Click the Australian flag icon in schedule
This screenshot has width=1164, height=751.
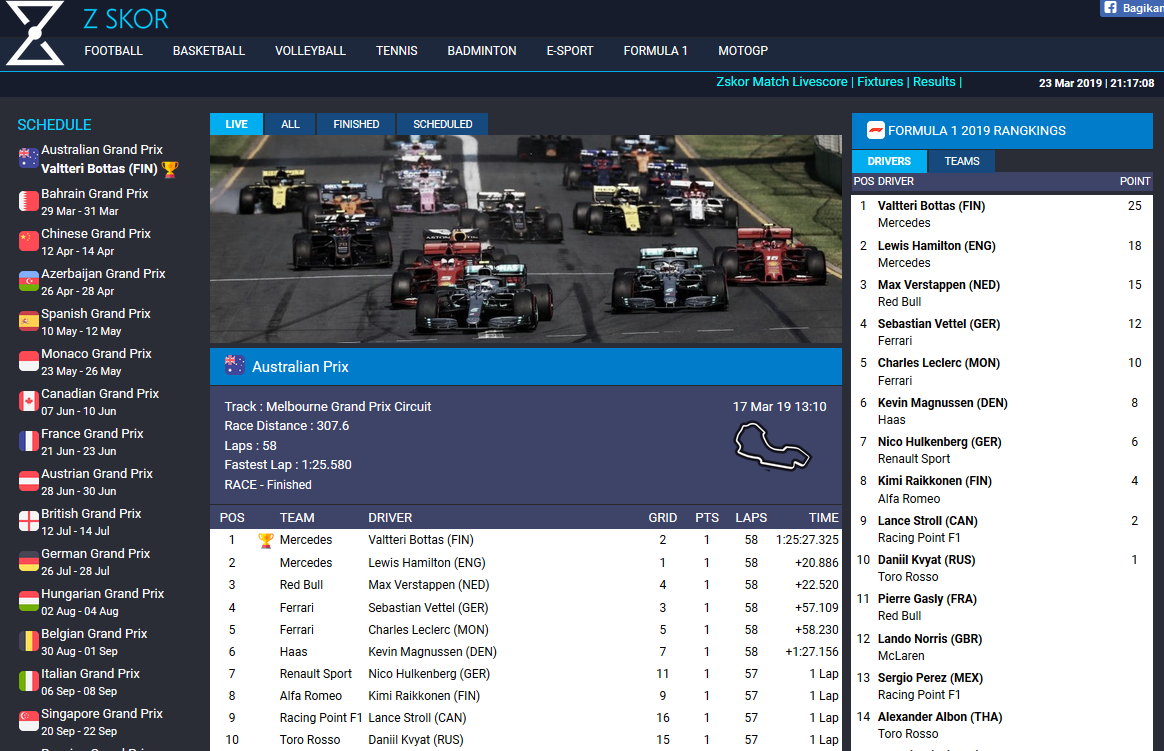(28, 158)
